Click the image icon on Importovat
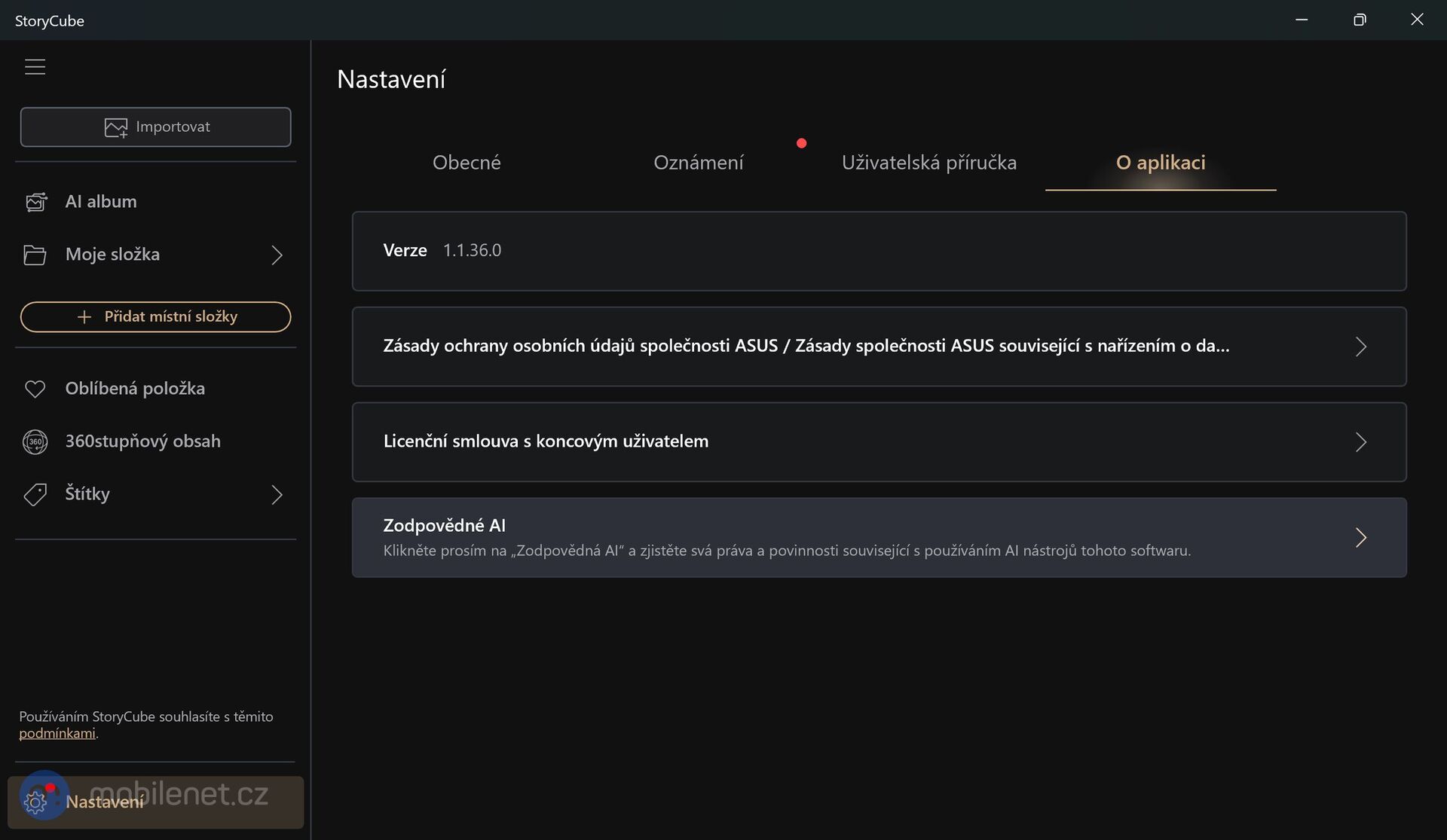The image size is (1447, 840). click(x=116, y=127)
